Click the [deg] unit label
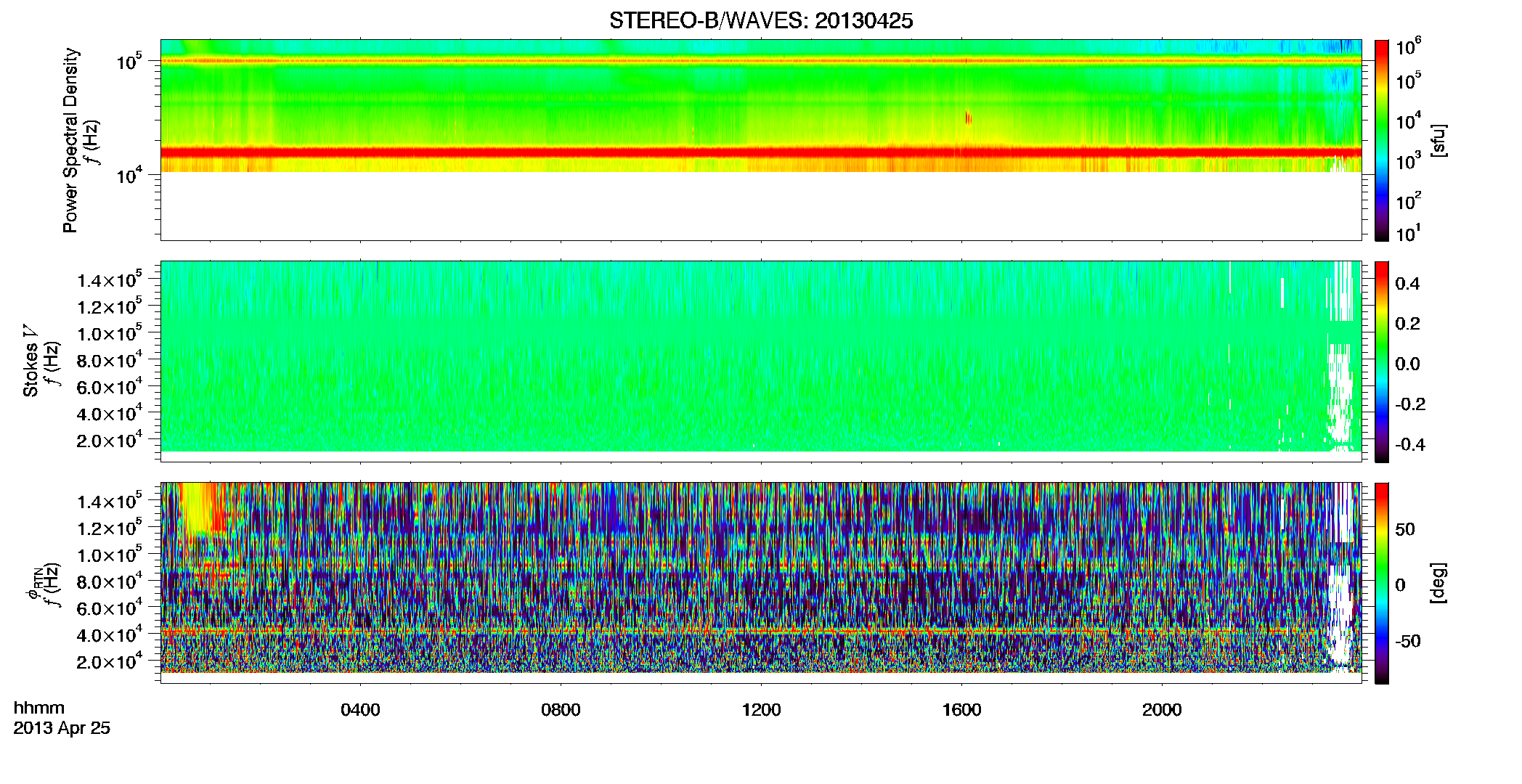Screen dimensions: 1522x784 [x=1438, y=583]
